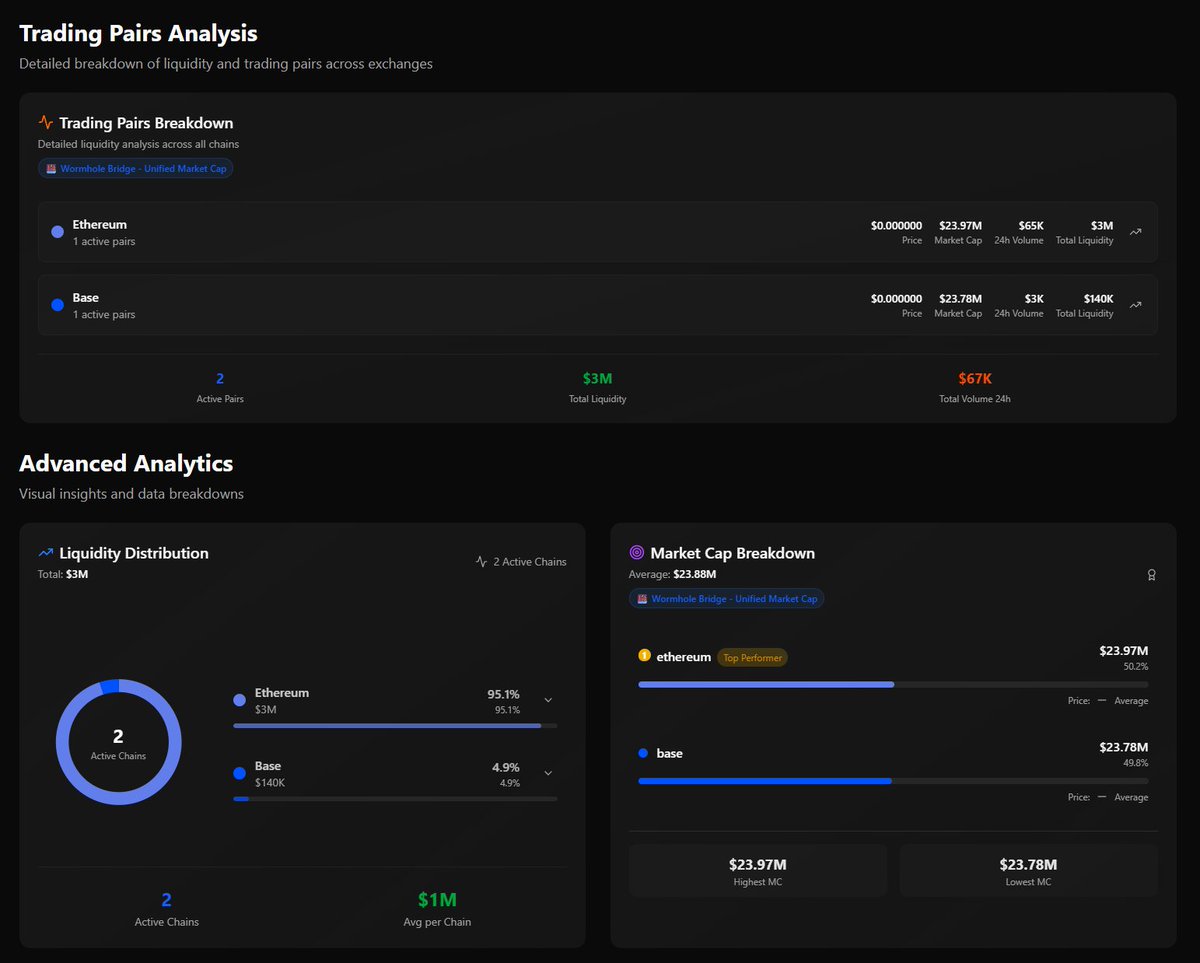Click the Ethereum dot in Liquidity Distribution list

[239, 700]
